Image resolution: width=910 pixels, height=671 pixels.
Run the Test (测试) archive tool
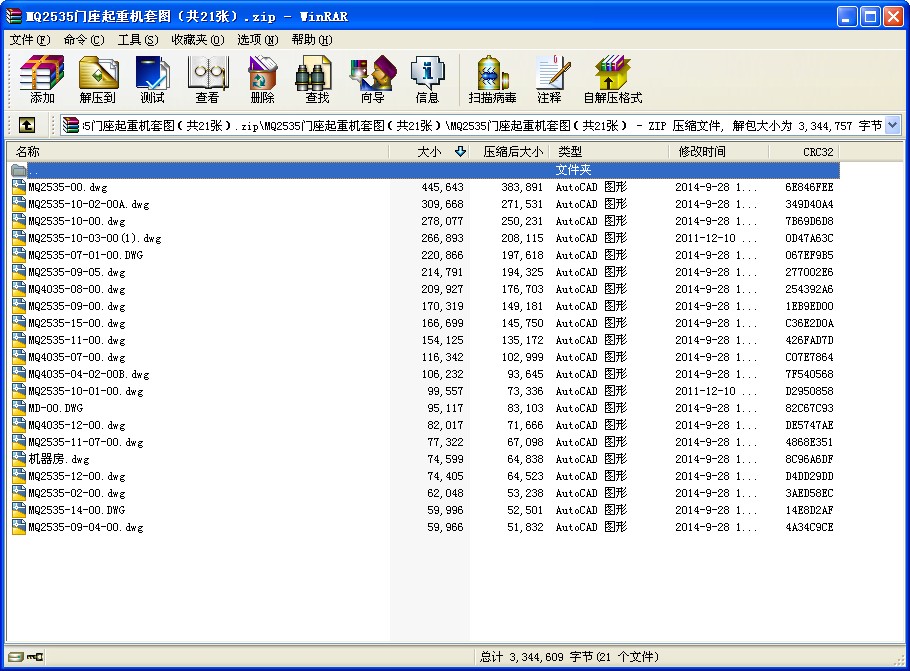coord(152,79)
